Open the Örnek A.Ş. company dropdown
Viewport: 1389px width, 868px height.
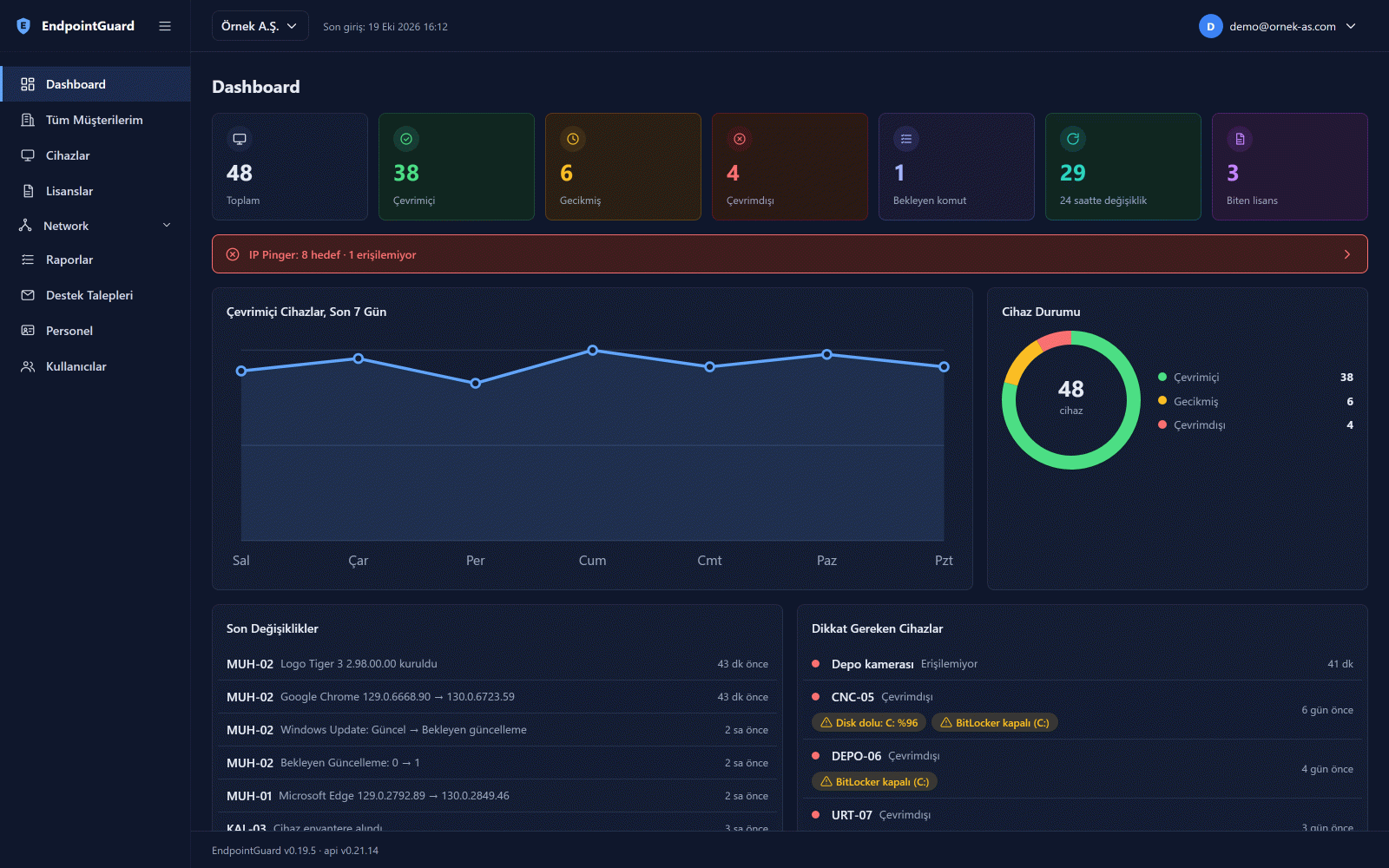(x=260, y=26)
